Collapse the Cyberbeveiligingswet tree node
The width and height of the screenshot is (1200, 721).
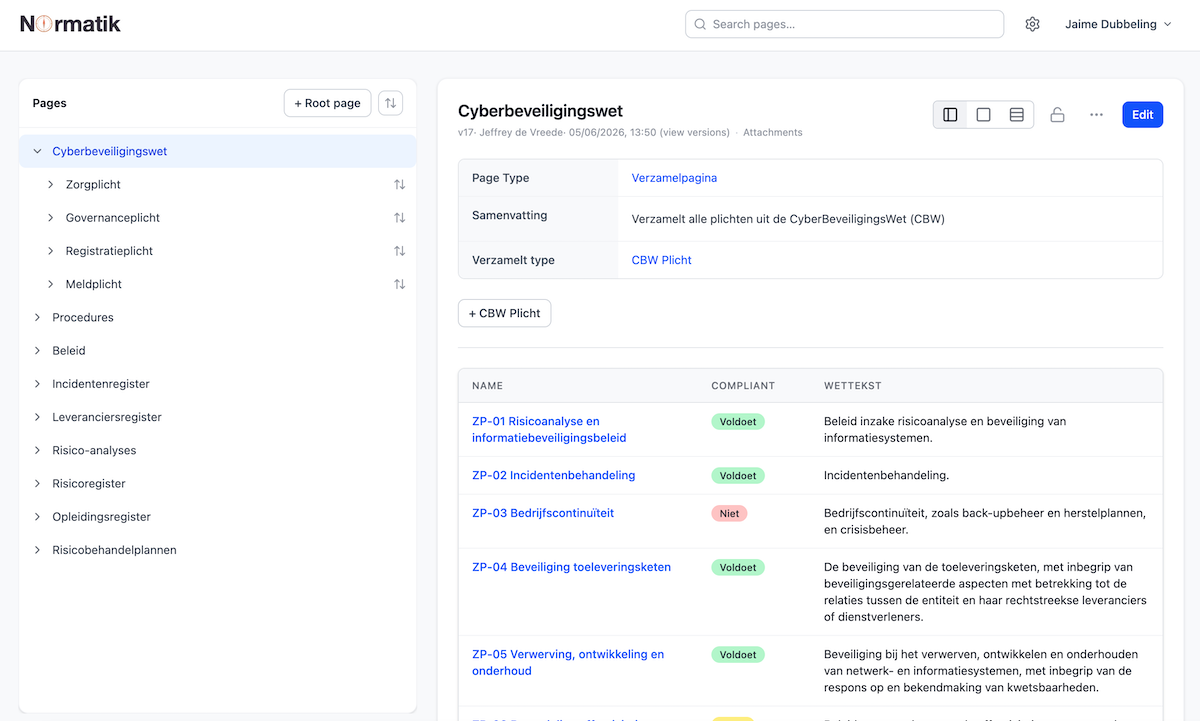pos(38,152)
